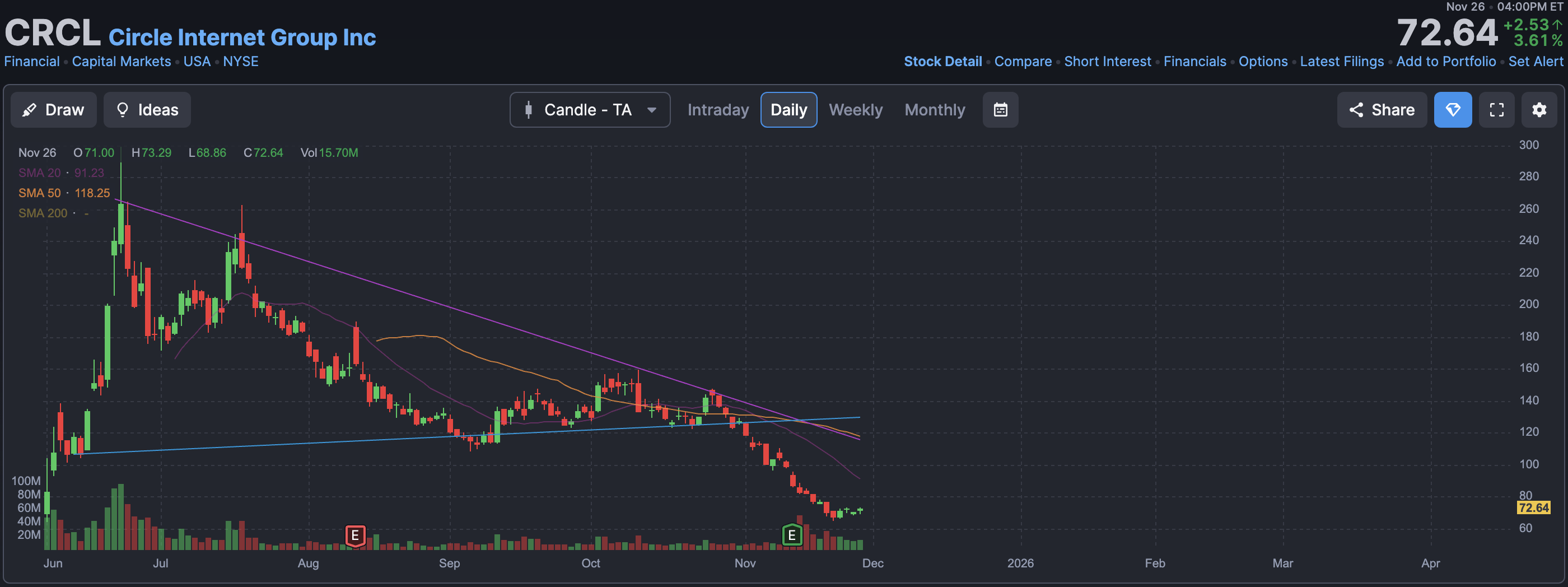Expand the Candle - TA chart type dropdown
The width and height of the screenshot is (1568, 587).
click(x=590, y=110)
